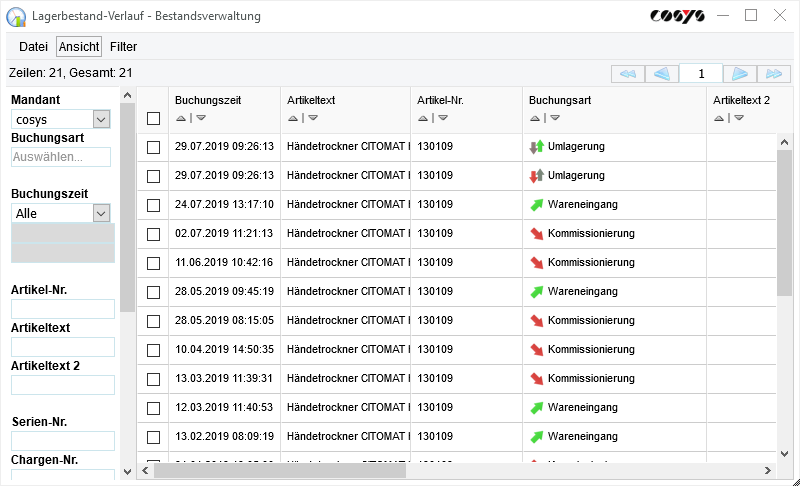Open the Datei menu
Screen dimensions: 800x486
pyautogui.click(x=33, y=47)
